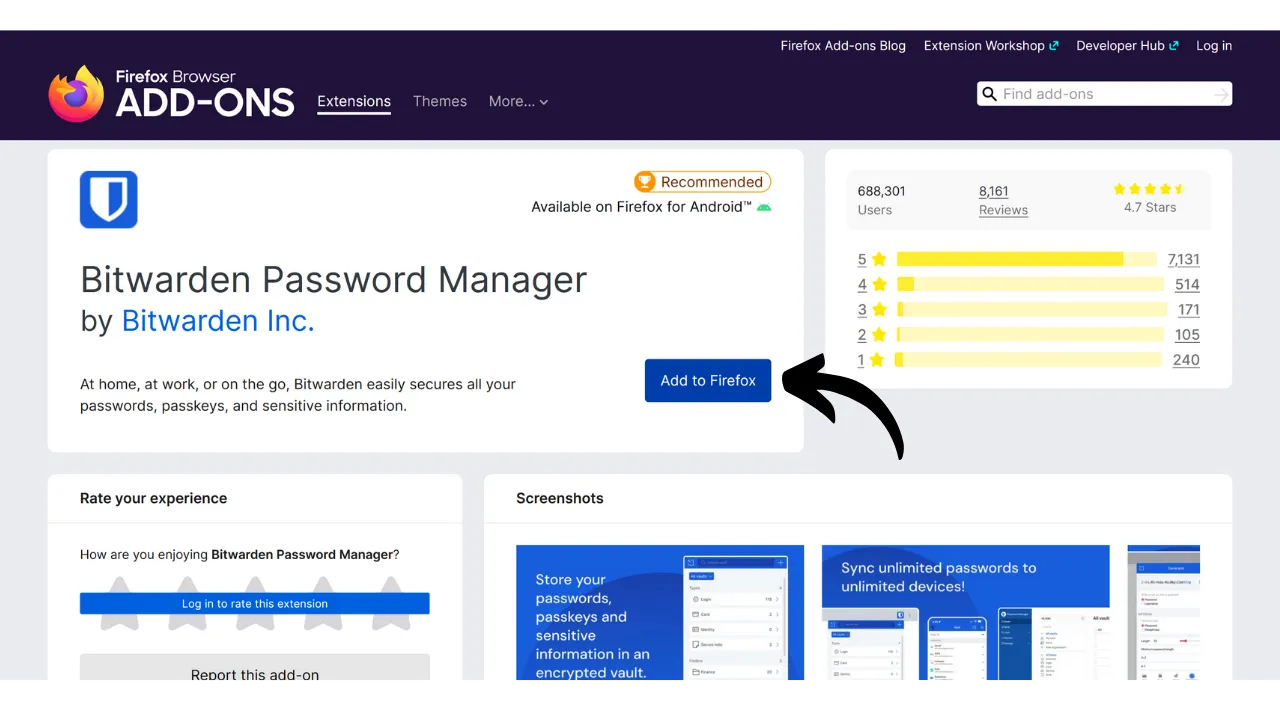
Task: Click the magnifier icon in the search bar
Action: click(990, 93)
